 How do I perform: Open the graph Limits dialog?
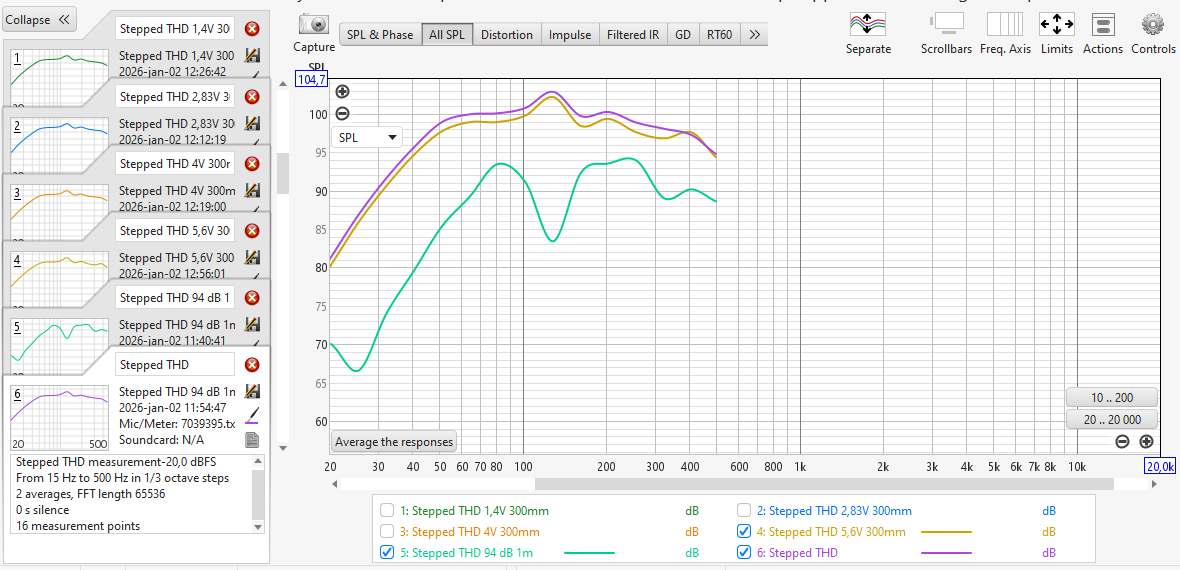[x=1057, y=25]
